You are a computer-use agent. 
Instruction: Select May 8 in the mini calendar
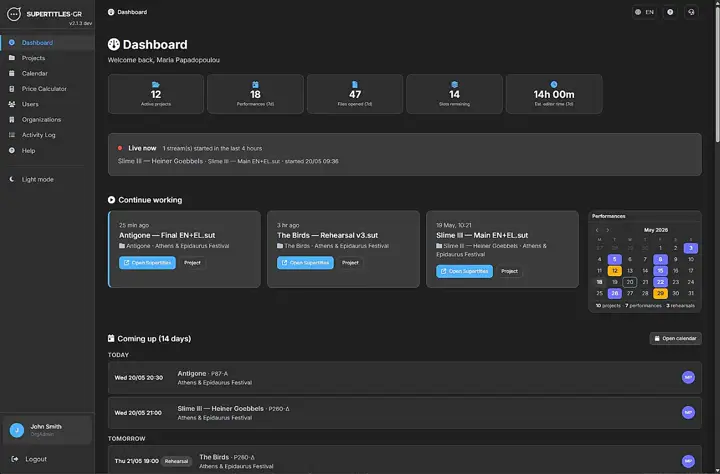[x=660, y=260]
